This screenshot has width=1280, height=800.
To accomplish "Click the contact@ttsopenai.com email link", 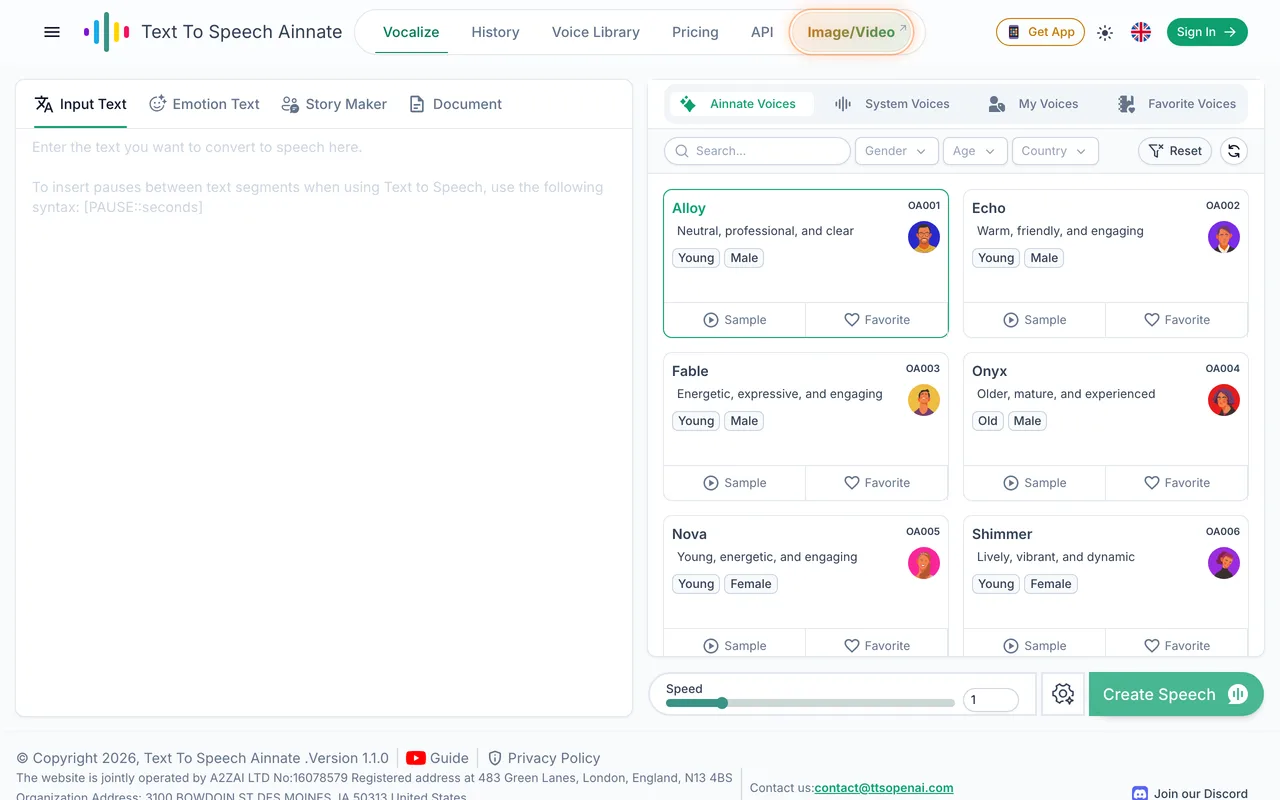I will pos(884,788).
